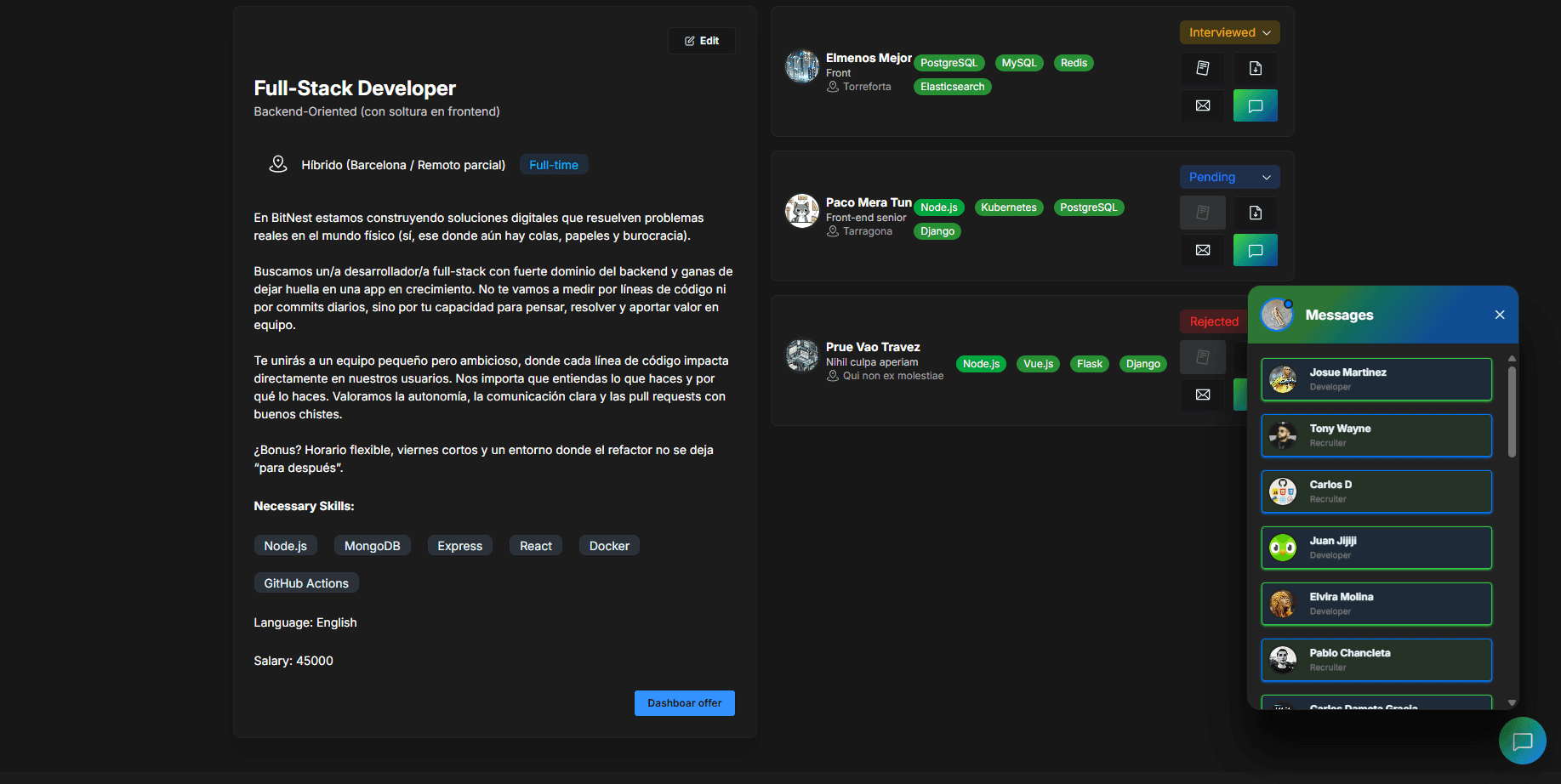Open the Rejected status dropdown

(x=1214, y=321)
